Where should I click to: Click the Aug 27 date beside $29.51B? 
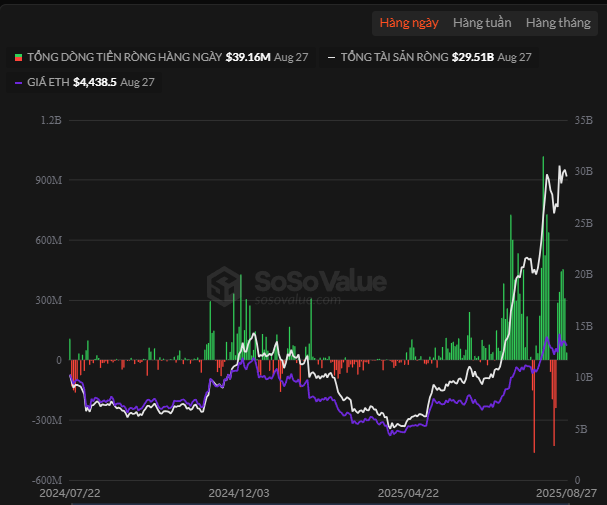pos(514,57)
